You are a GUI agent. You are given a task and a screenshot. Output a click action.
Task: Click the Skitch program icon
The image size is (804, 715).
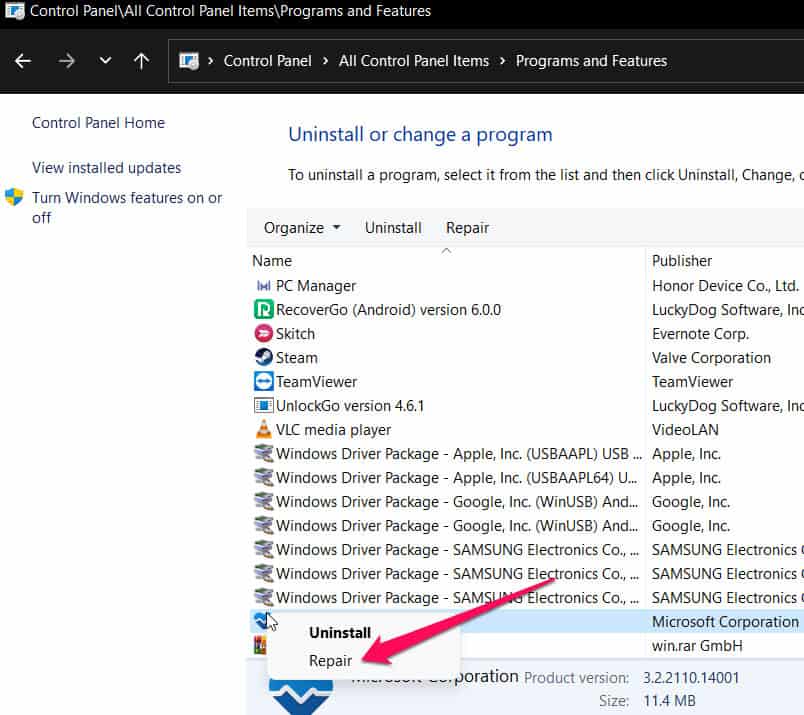click(x=264, y=334)
